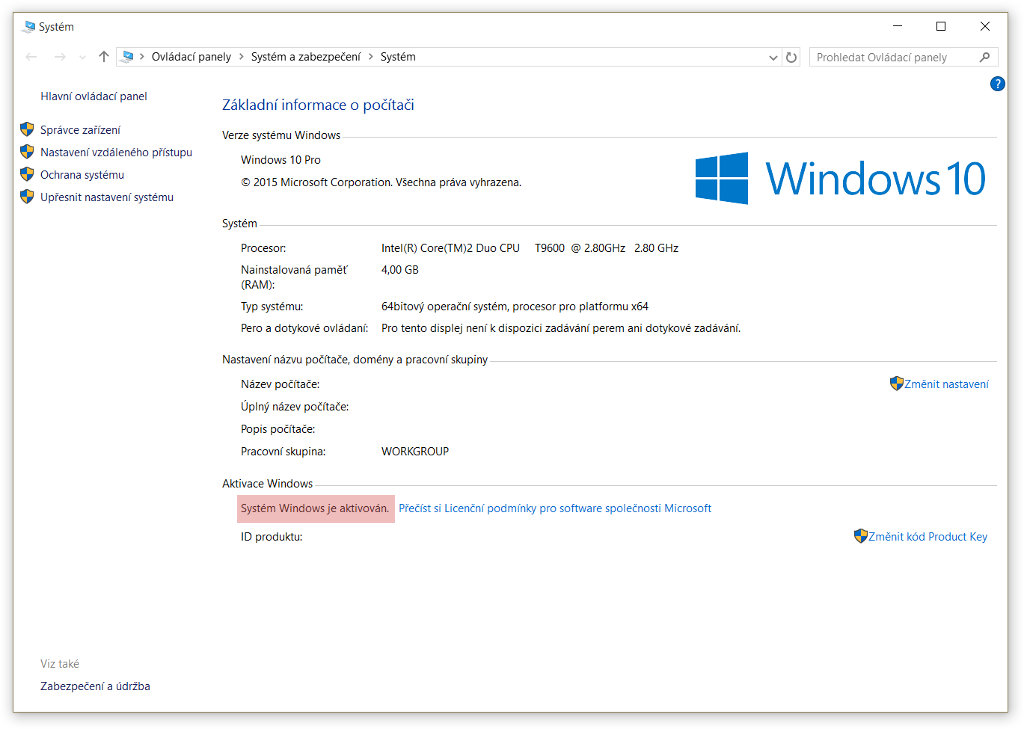This screenshot has height=729, width=1024.
Task: Click shield icon next to Změnit nastavení
Action: click(897, 383)
